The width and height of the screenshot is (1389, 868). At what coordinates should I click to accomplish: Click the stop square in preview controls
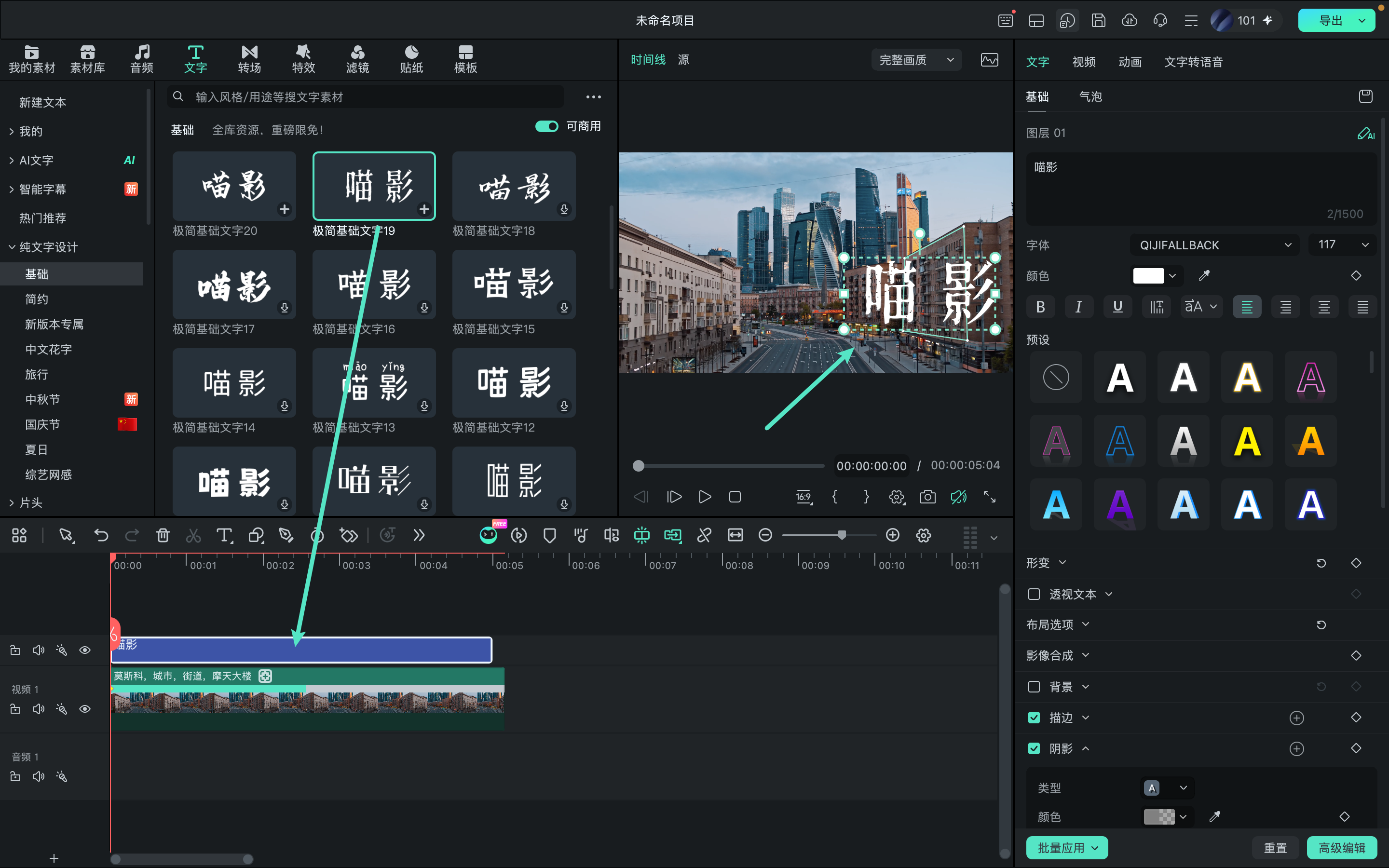[x=735, y=497]
